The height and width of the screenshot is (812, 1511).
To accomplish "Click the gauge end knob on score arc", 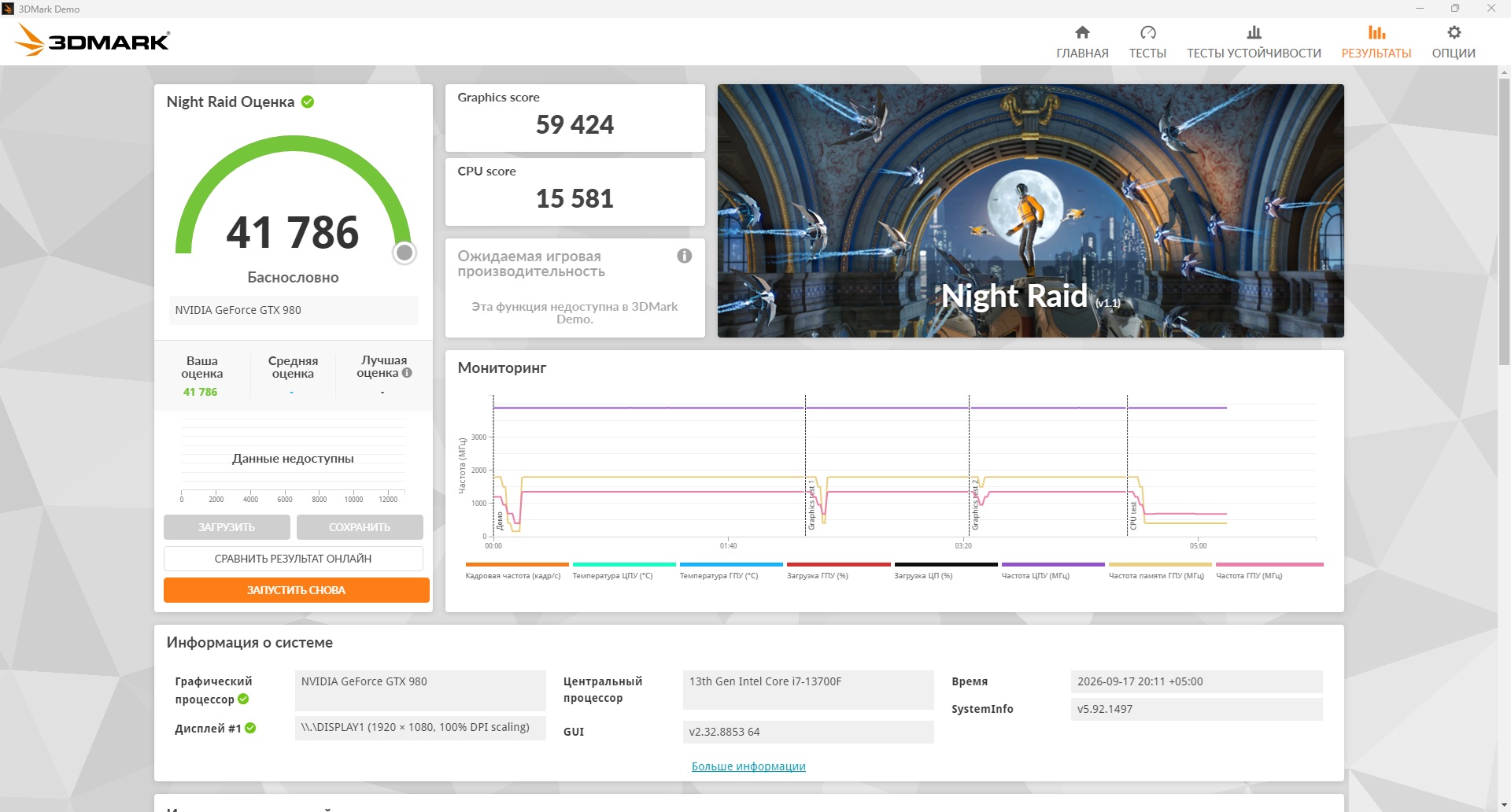I will (x=405, y=253).
